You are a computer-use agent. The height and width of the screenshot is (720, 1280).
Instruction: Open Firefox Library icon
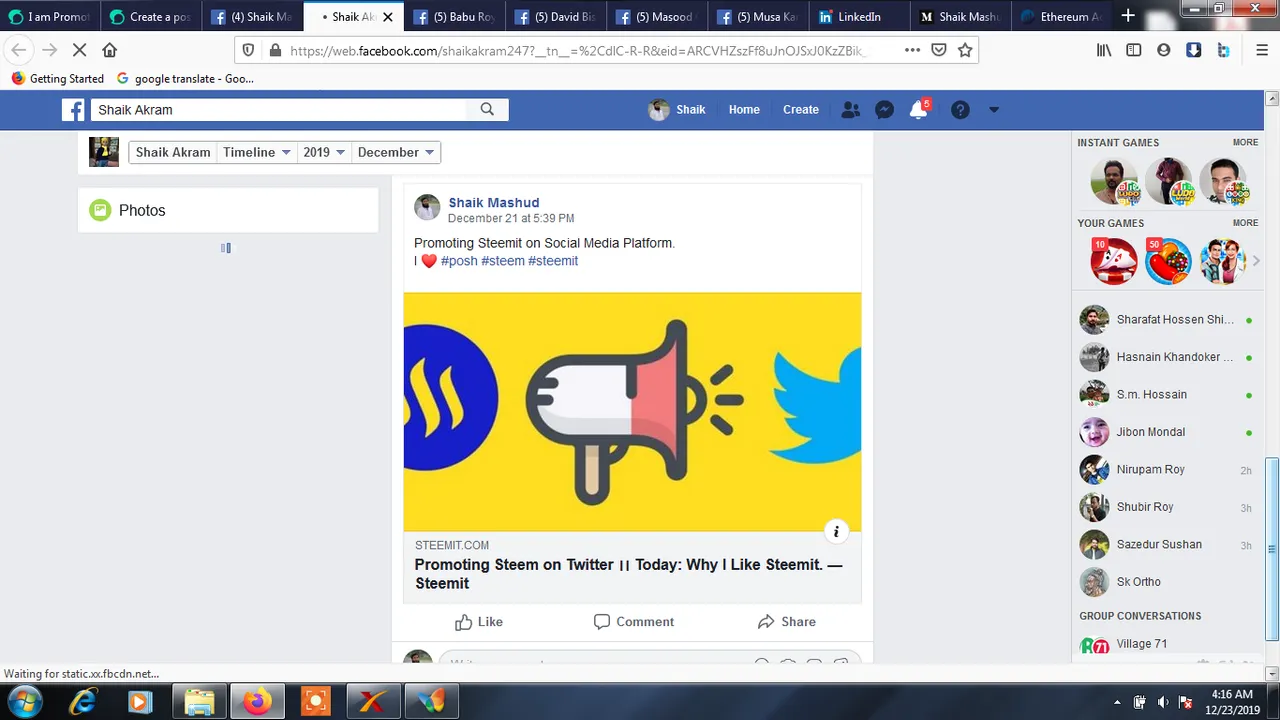tap(1104, 50)
